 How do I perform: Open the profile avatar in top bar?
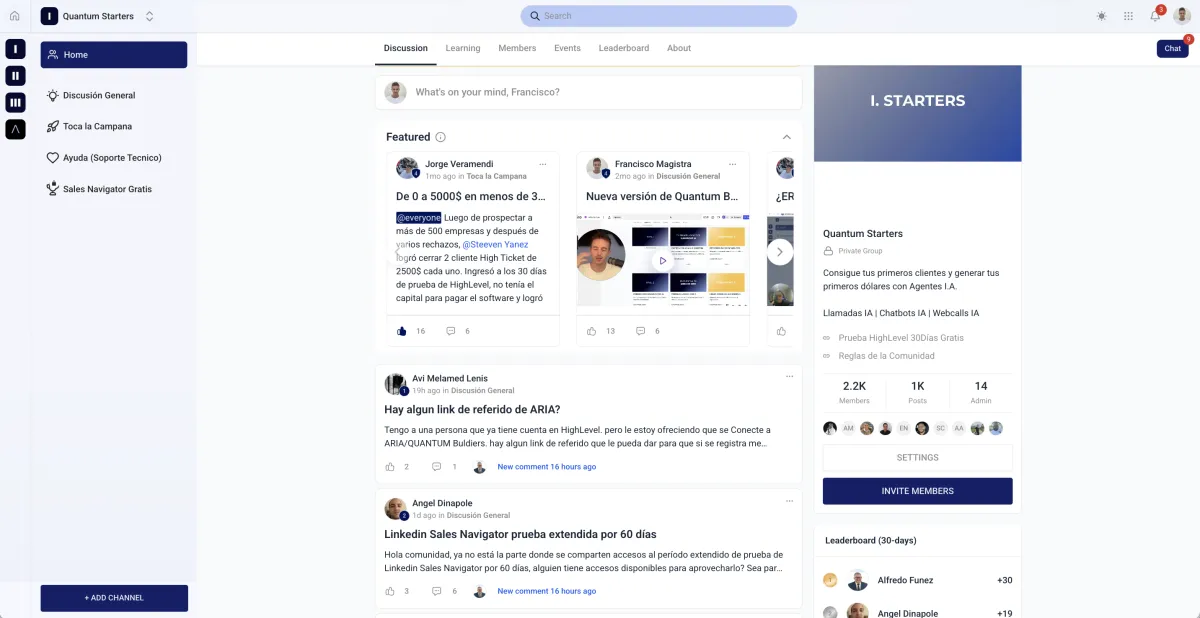click(x=1183, y=16)
